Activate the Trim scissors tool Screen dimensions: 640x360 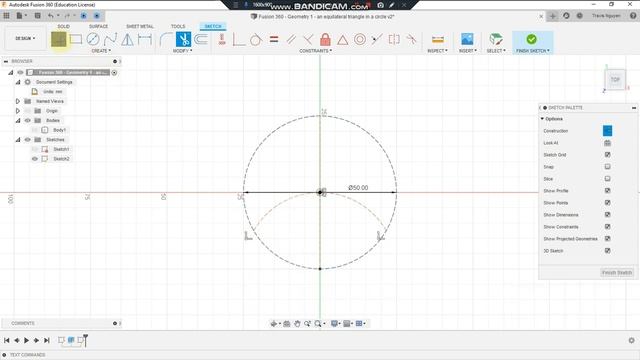[183, 39]
